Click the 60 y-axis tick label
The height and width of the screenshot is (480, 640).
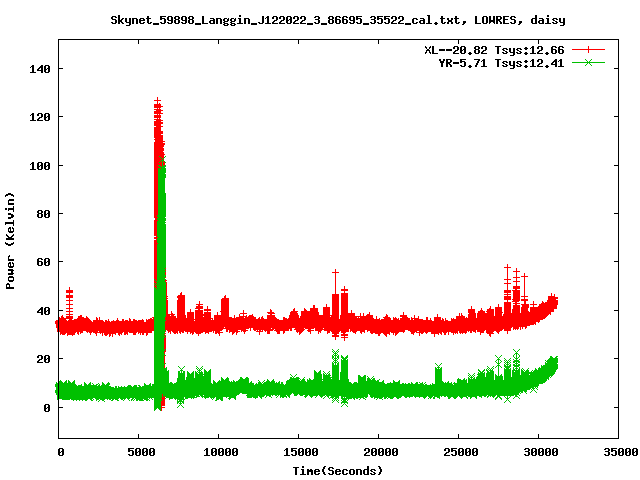[x=43, y=262]
